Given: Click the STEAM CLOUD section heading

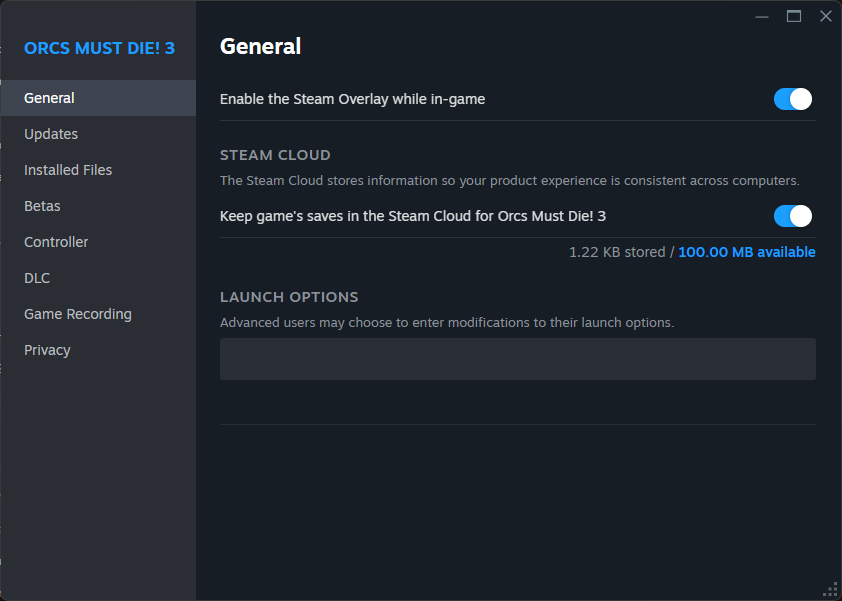Looking at the screenshot, I should (275, 155).
